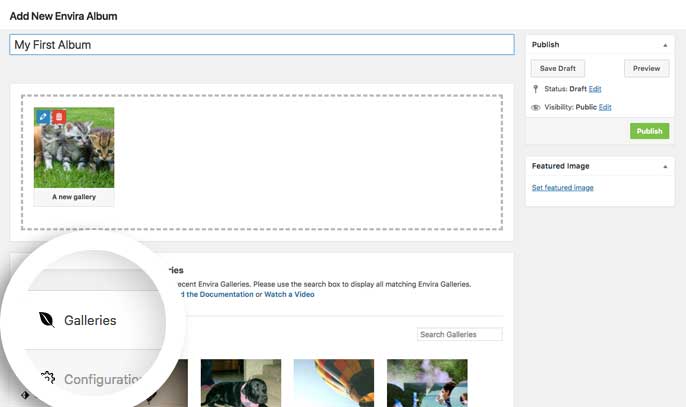Viewport: 686px width, 407px height.
Task: Click the album title field 'My First Album'
Action: 262,45
